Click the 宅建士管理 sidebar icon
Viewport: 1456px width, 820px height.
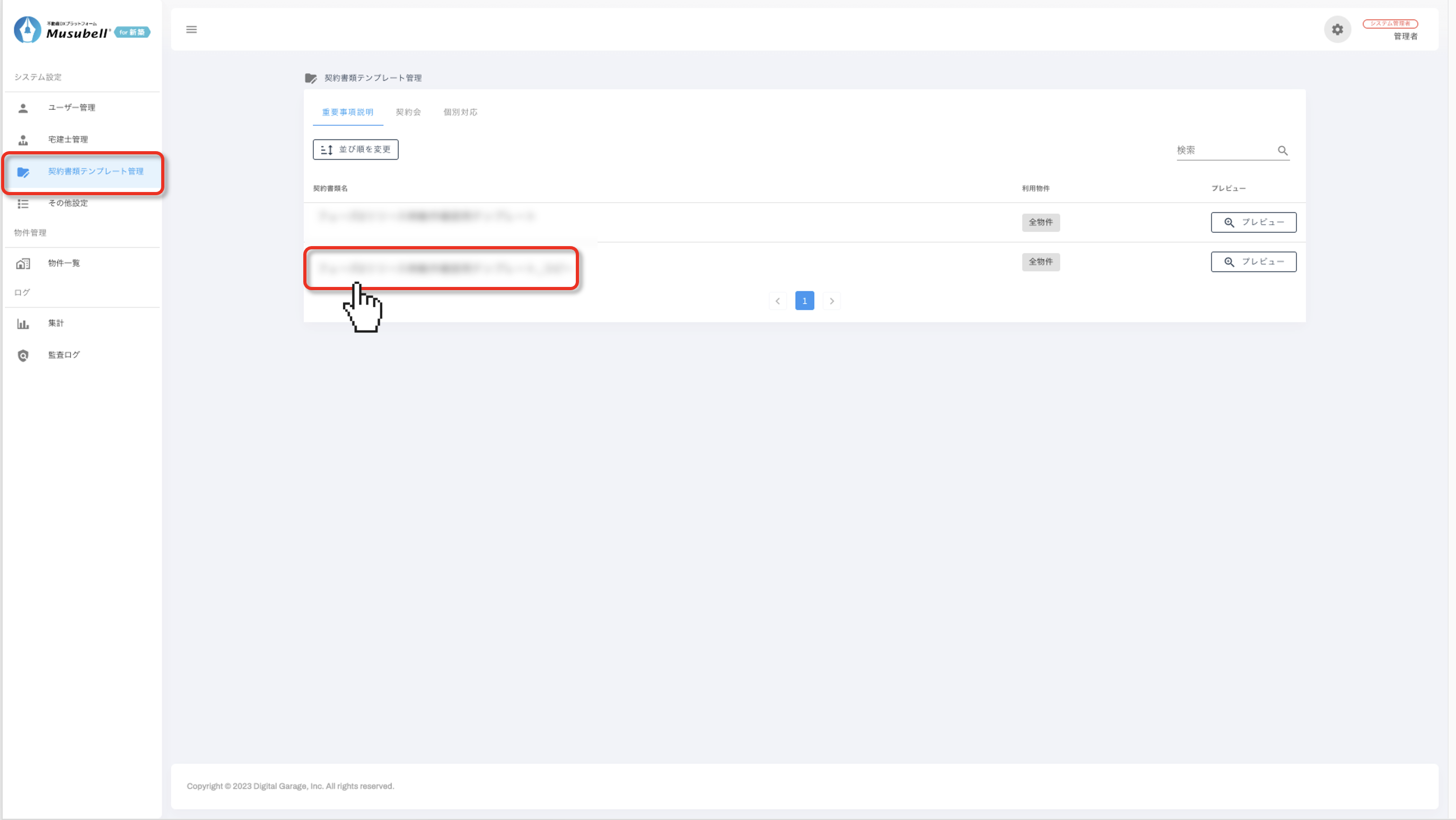tap(23, 139)
